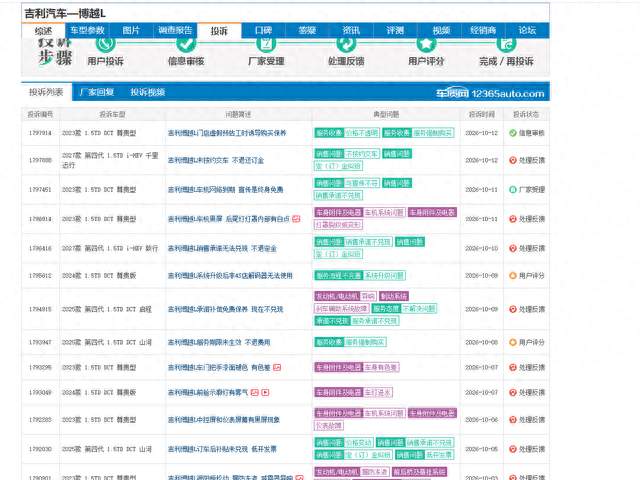Screen dimensions: 640x480
Task: Click orange 用户评分 icon in 解码器无法使用 row
Action: pyautogui.click(x=513, y=276)
